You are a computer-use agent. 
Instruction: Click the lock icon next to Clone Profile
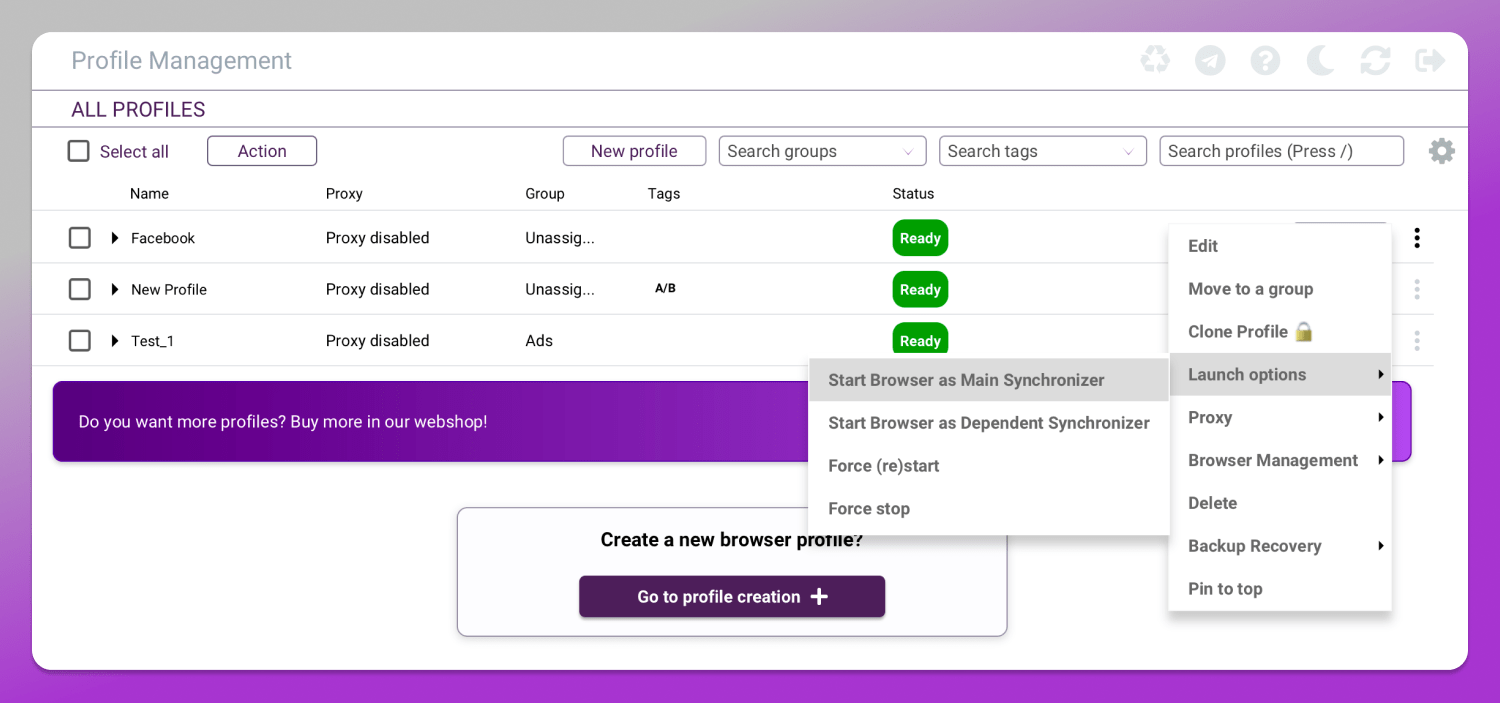pos(1304,331)
